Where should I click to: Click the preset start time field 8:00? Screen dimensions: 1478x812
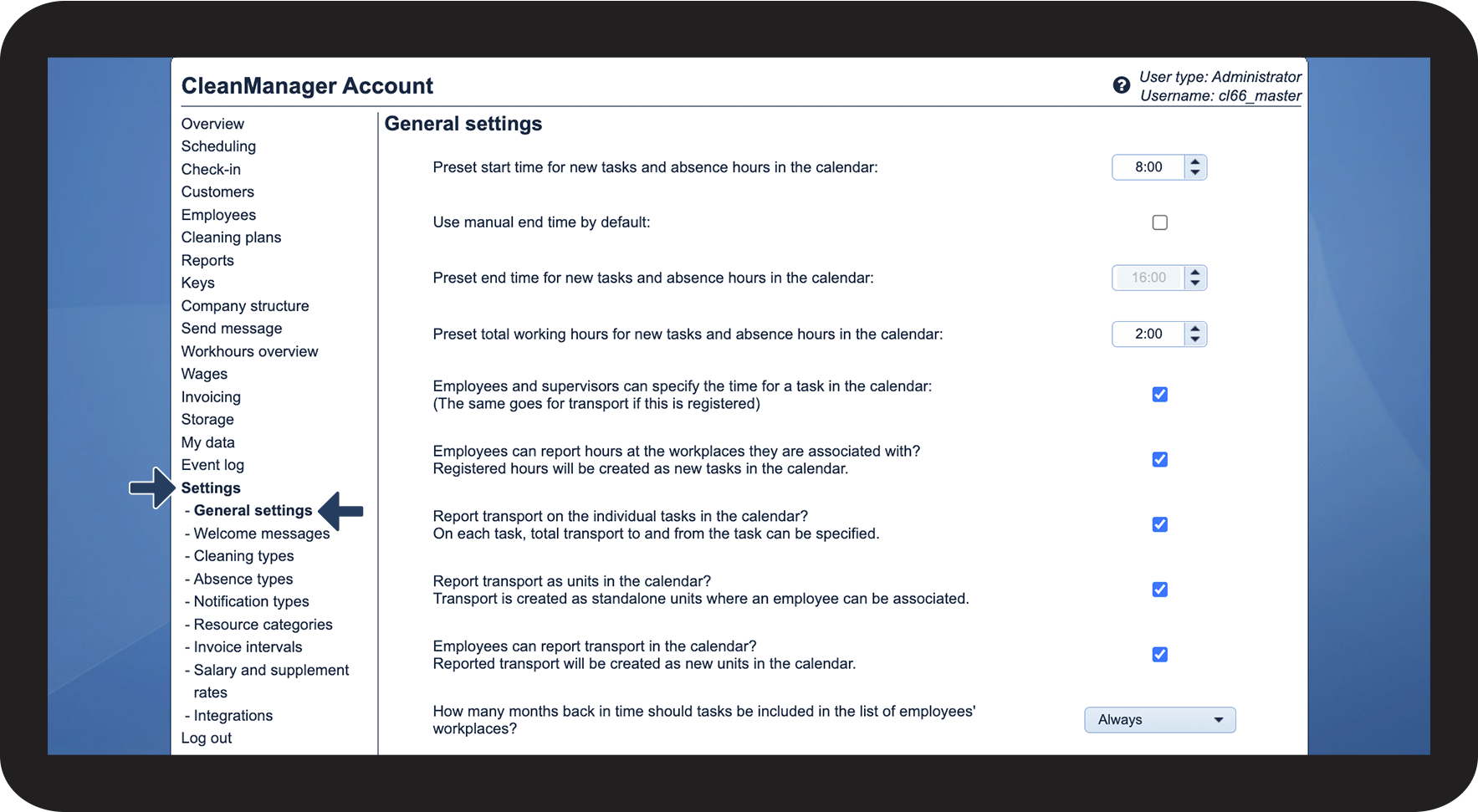[x=1148, y=167]
